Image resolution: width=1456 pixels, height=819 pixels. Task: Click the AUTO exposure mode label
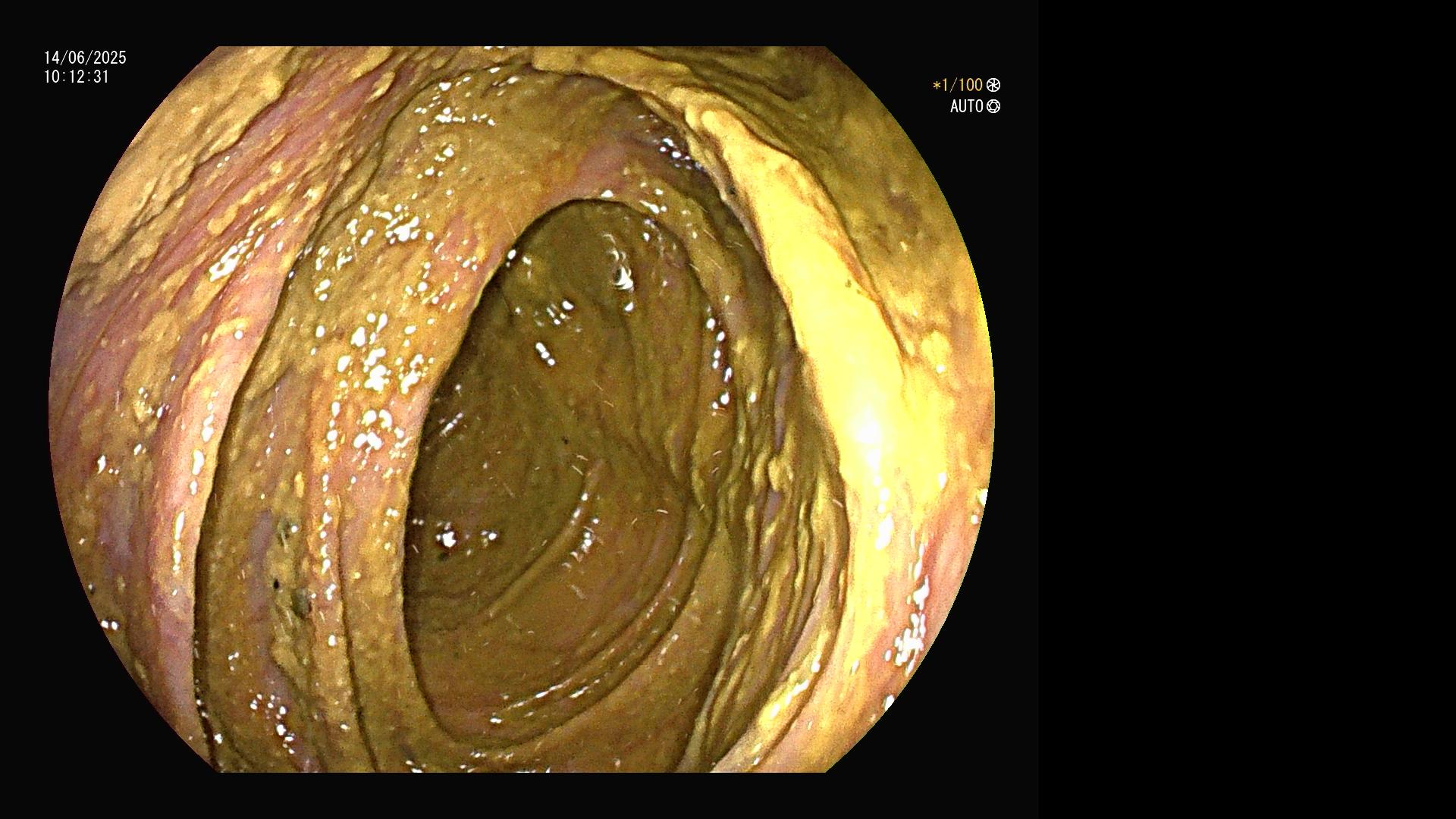(967, 106)
